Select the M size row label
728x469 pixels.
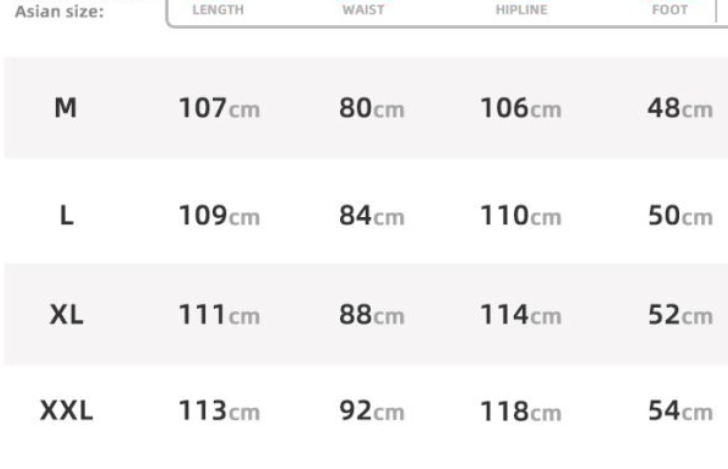pos(66,109)
